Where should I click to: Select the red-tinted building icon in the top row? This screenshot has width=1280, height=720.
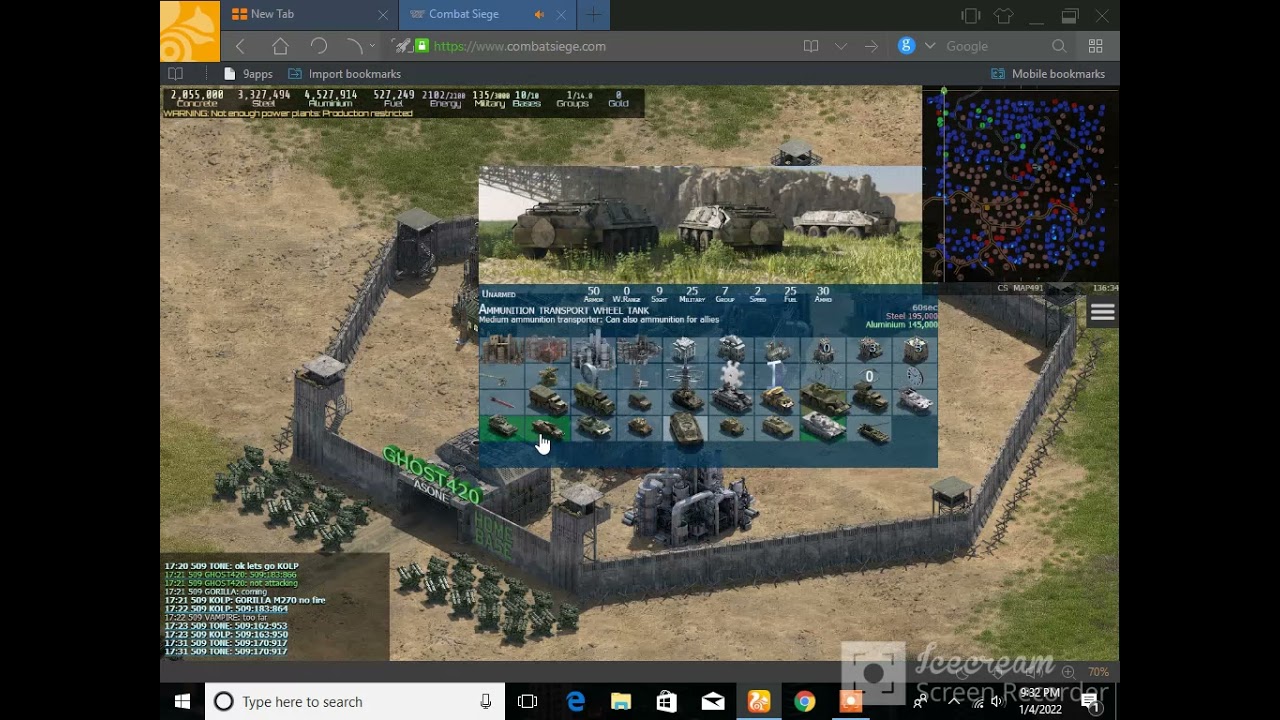pos(547,350)
